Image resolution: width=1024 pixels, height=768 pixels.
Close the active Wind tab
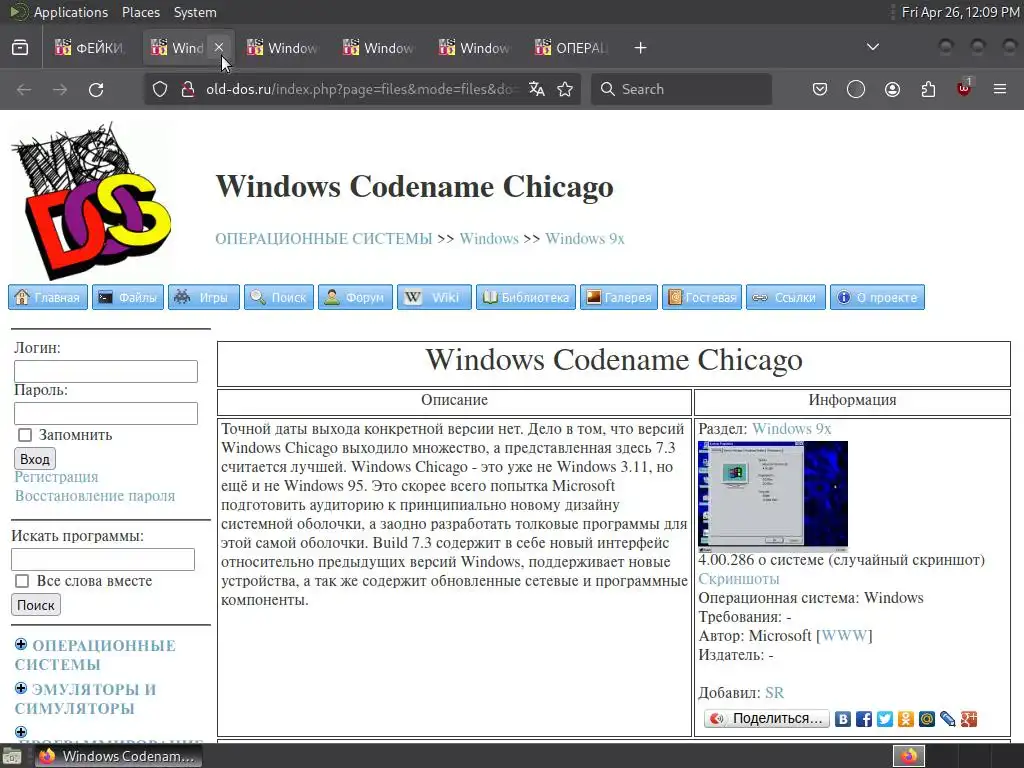[x=219, y=48]
